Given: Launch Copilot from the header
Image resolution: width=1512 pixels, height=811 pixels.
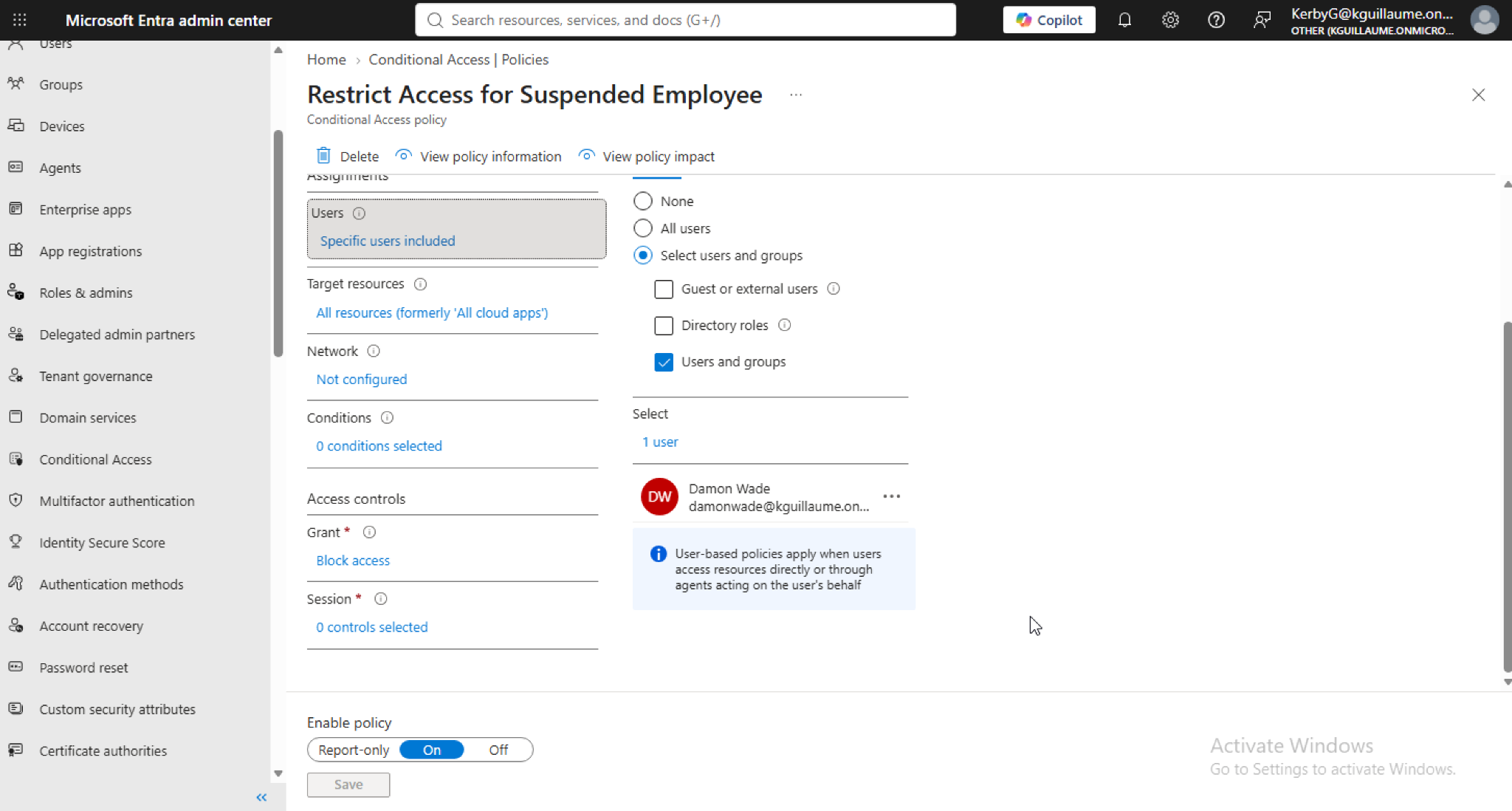Looking at the screenshot, I should (x=1049, y=20).
